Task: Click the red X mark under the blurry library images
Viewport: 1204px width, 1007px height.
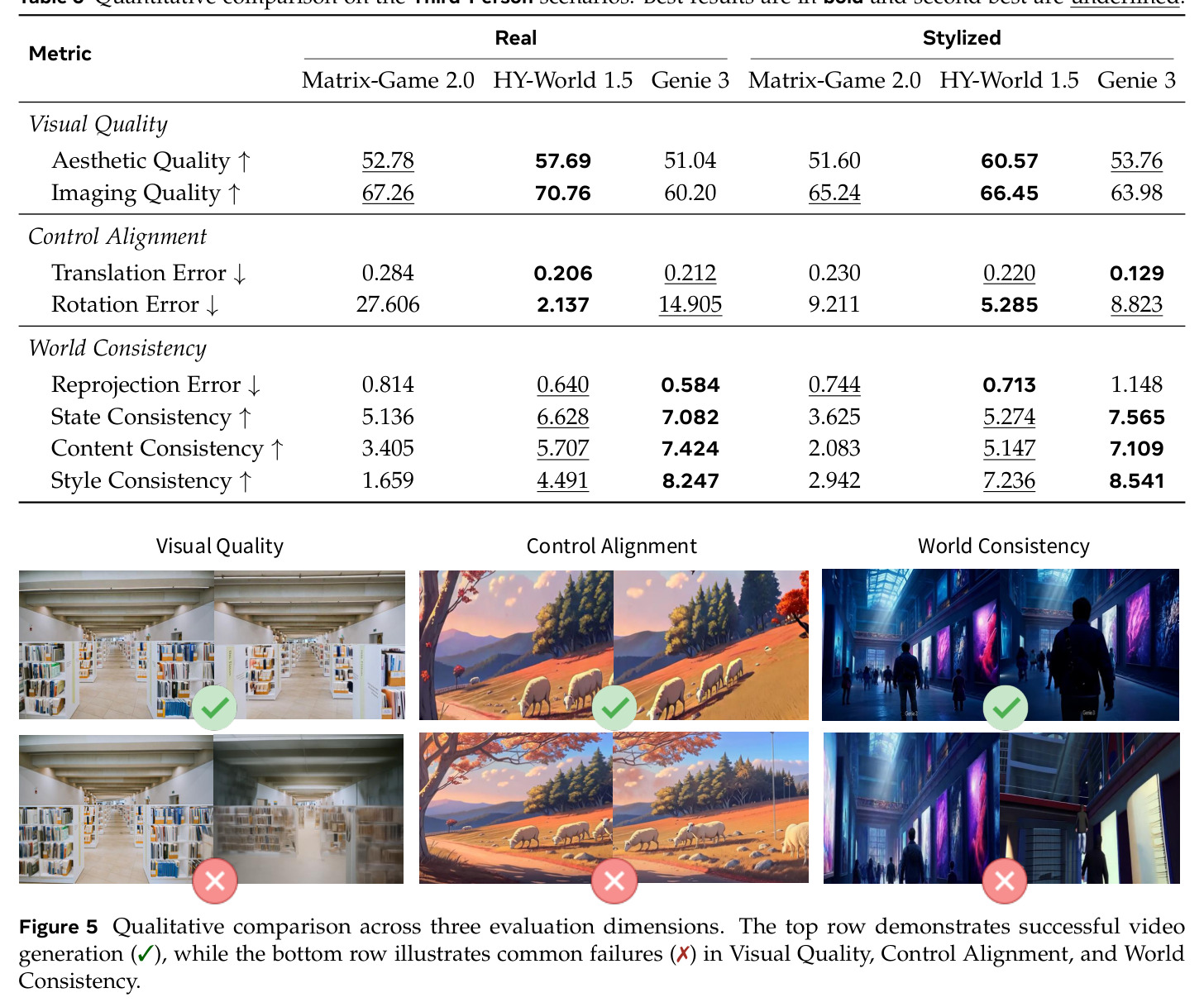Action: tap(215, 881)
